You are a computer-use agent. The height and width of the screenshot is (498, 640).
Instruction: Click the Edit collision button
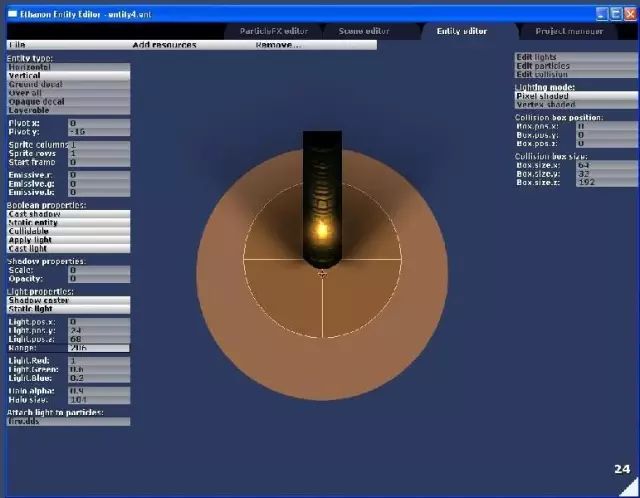click(576, 74)
